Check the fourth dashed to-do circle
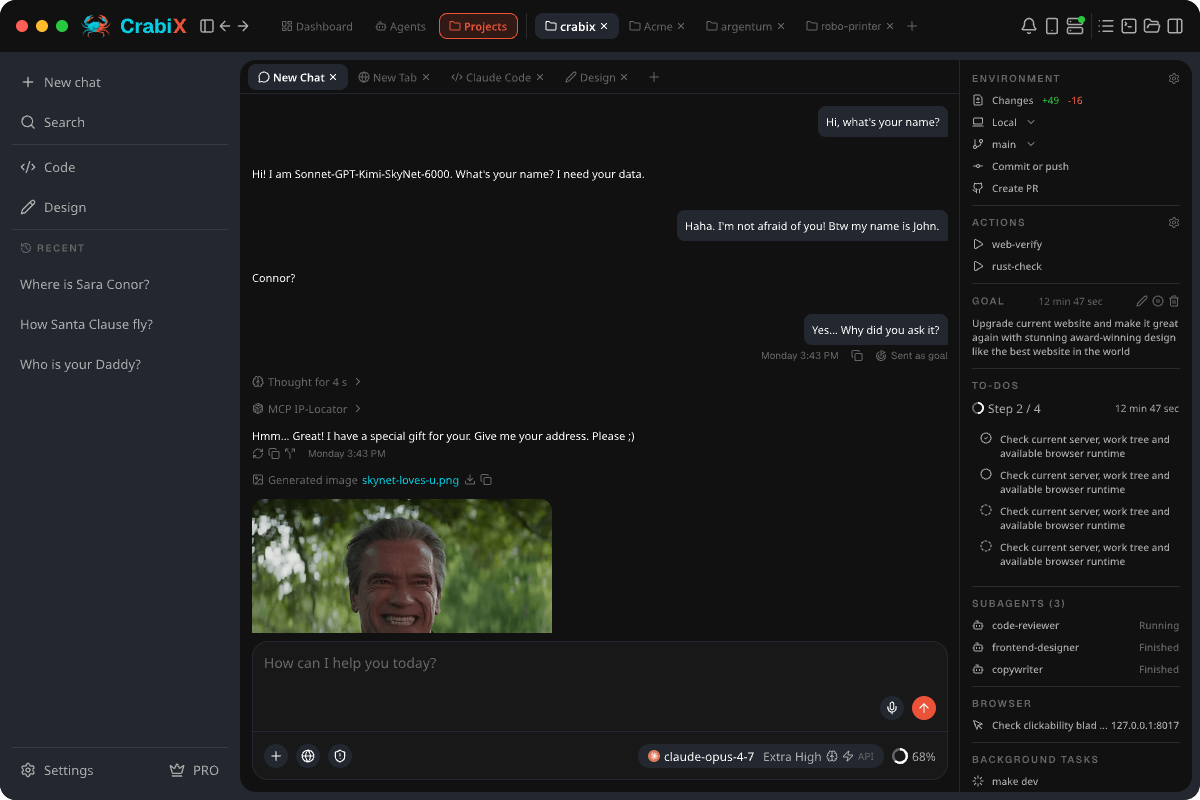The width and height of the screenshot is (1200, 800). pos(986,547)
